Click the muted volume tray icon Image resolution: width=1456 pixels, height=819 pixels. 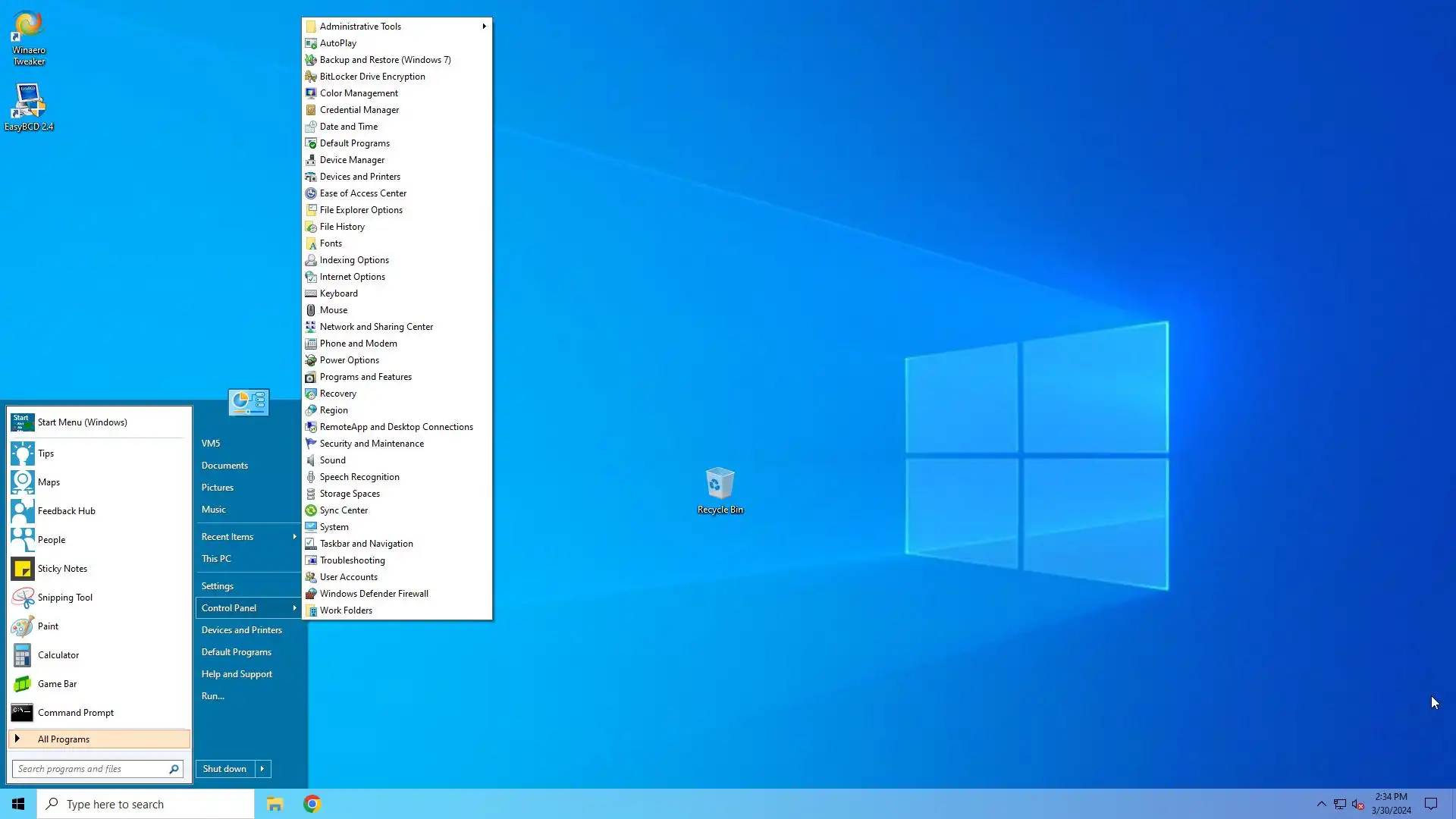[x=1357, y=805]
